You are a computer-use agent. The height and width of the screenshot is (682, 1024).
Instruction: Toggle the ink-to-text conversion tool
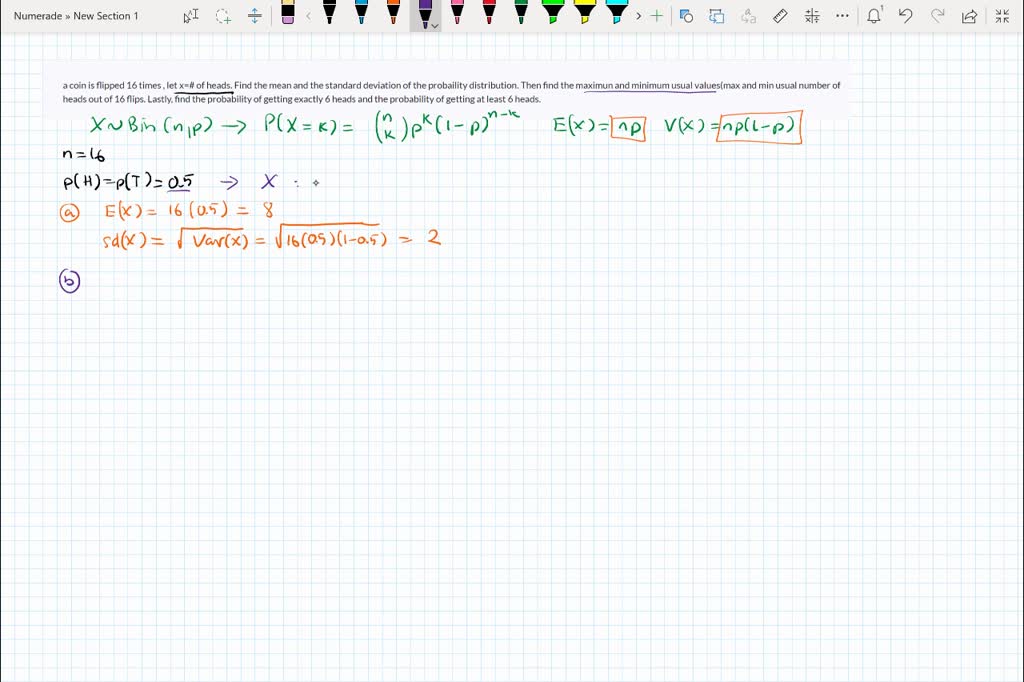pyautogui.click(x=750, y=16)
